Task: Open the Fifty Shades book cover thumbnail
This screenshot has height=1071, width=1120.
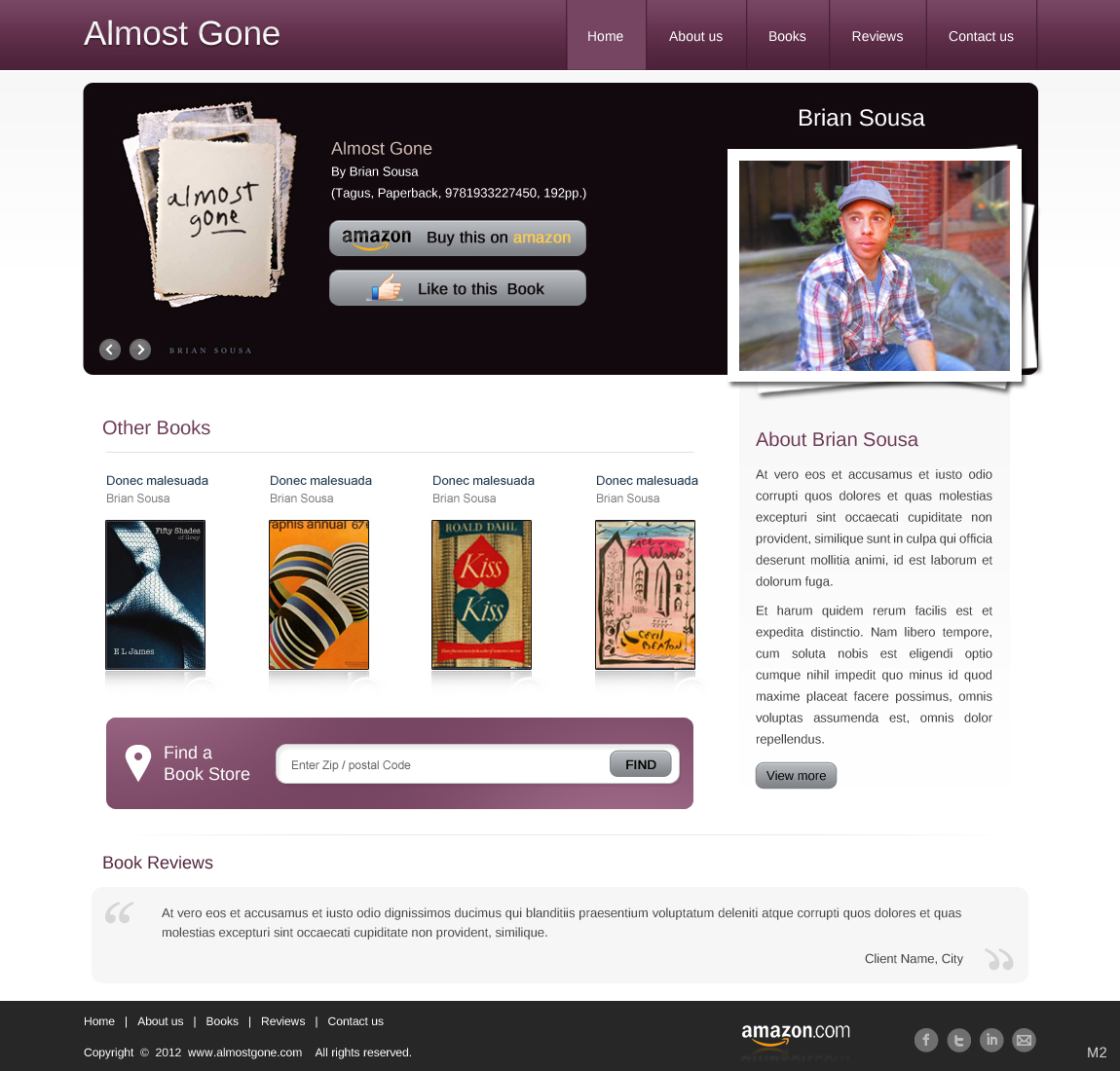Action: pyautogui.click(x=155, y=595)
